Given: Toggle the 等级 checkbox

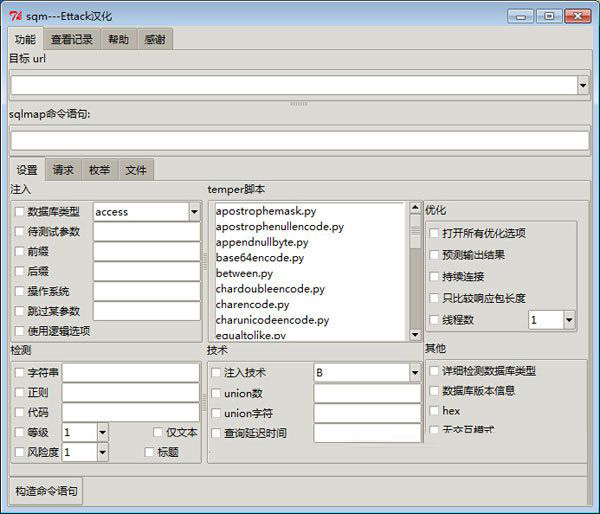Looking at the screenshot, I should (x=19, y=432).
